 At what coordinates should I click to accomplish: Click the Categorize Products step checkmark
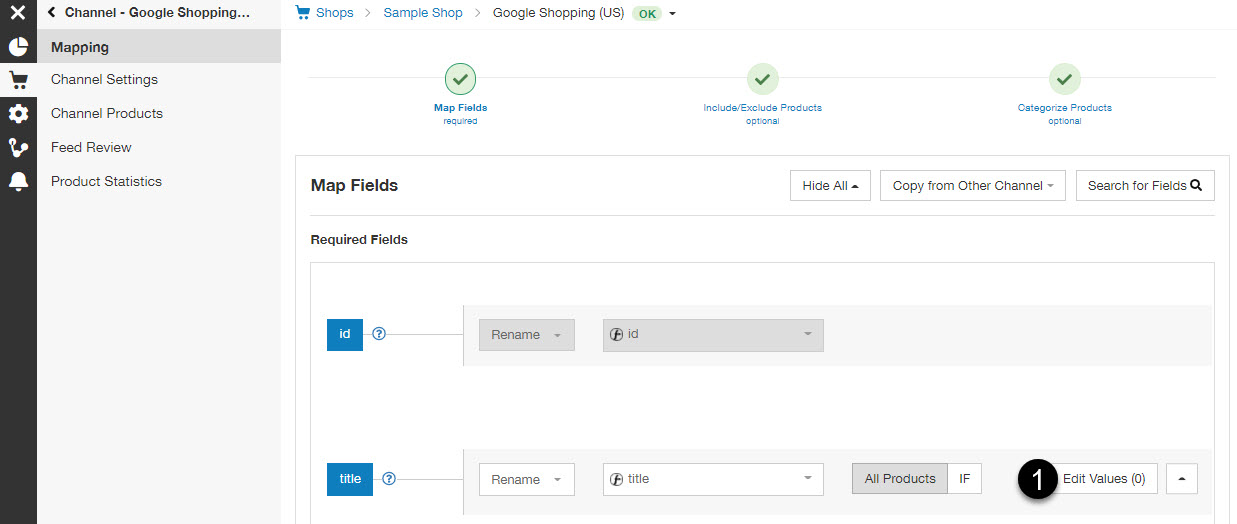[1064, 78]
